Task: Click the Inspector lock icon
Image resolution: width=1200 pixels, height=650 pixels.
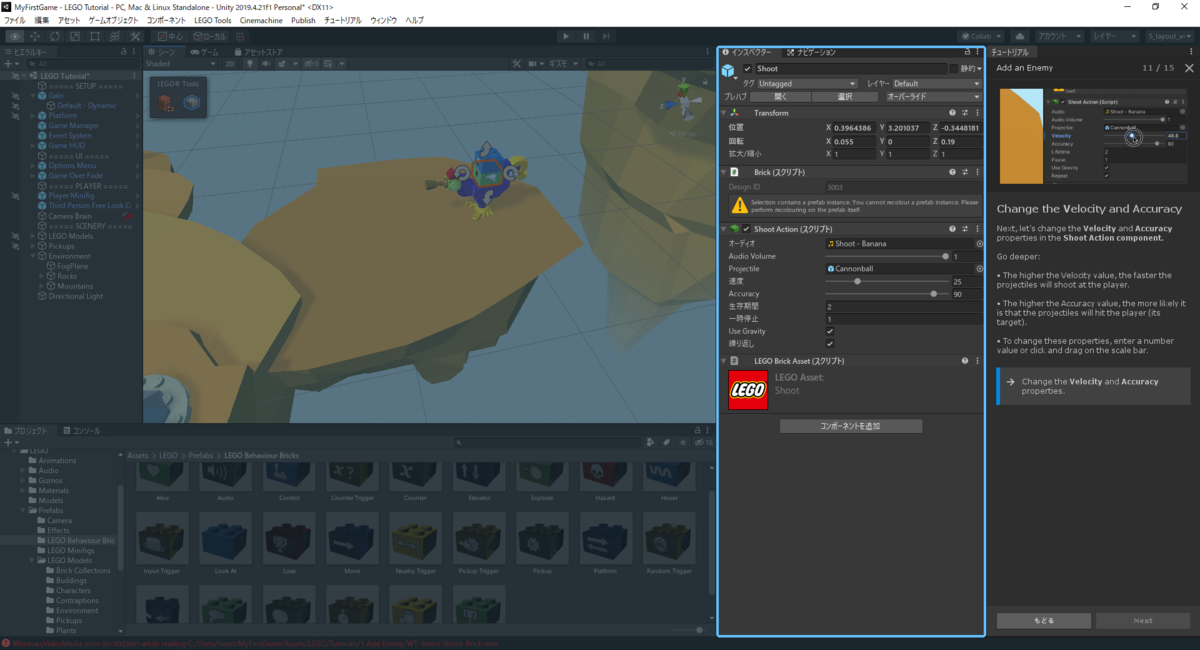Action: click(966, 51)
